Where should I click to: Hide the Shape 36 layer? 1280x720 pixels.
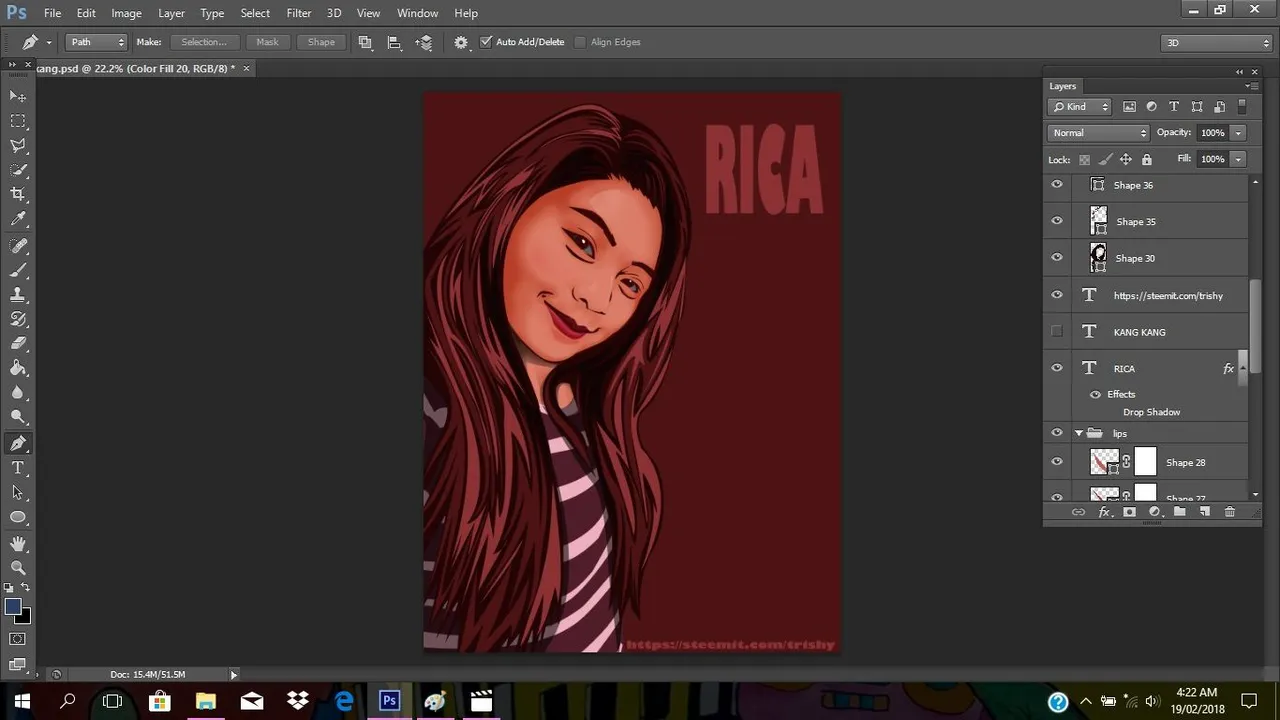pos(1057,185)
